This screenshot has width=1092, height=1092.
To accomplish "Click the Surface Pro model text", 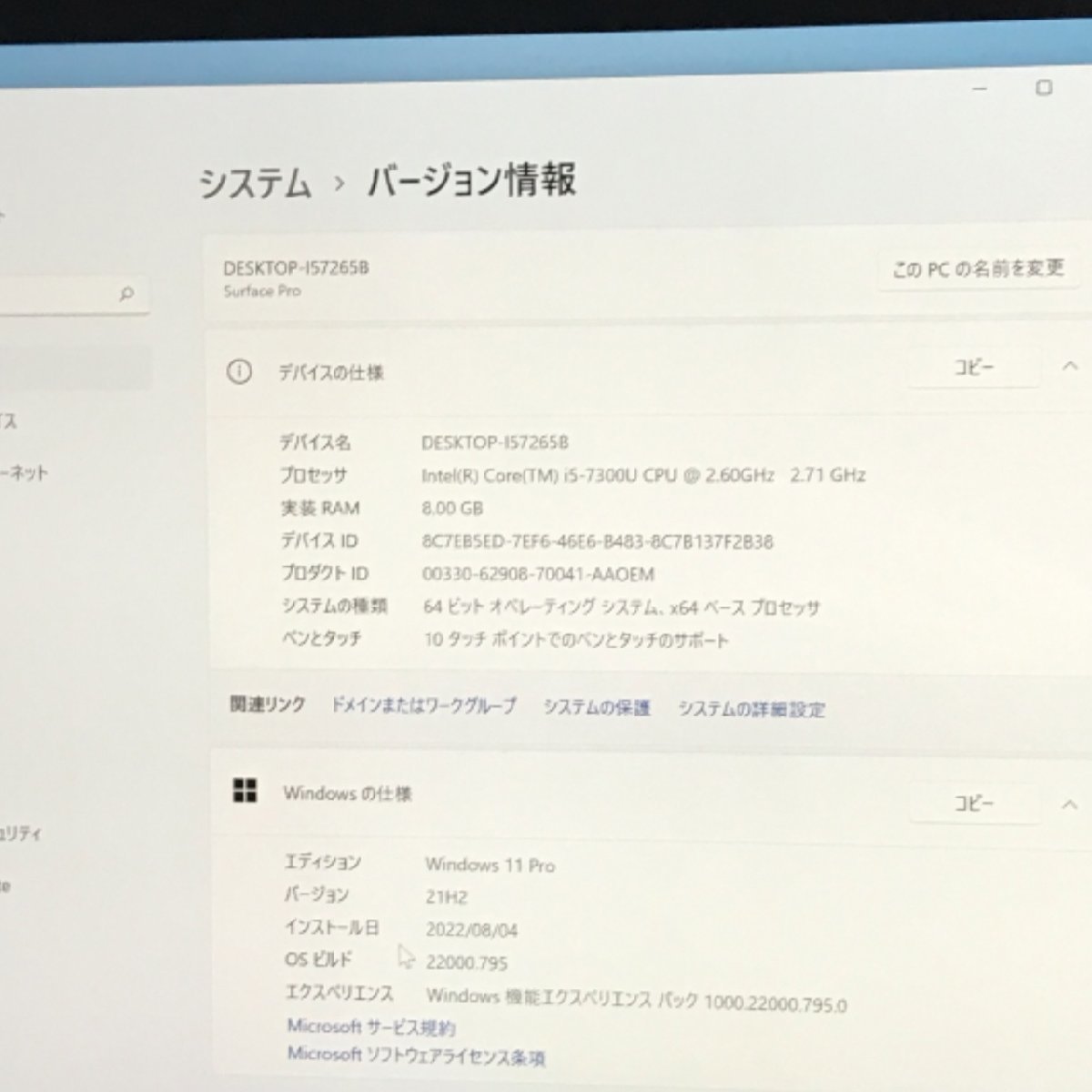I will [262, 291].
